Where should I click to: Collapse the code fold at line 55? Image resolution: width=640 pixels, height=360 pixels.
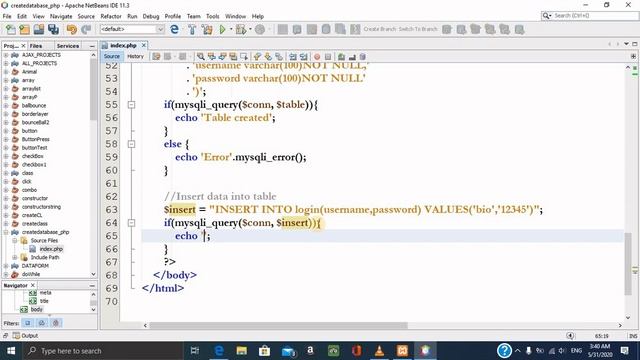(x=131, y=105)
